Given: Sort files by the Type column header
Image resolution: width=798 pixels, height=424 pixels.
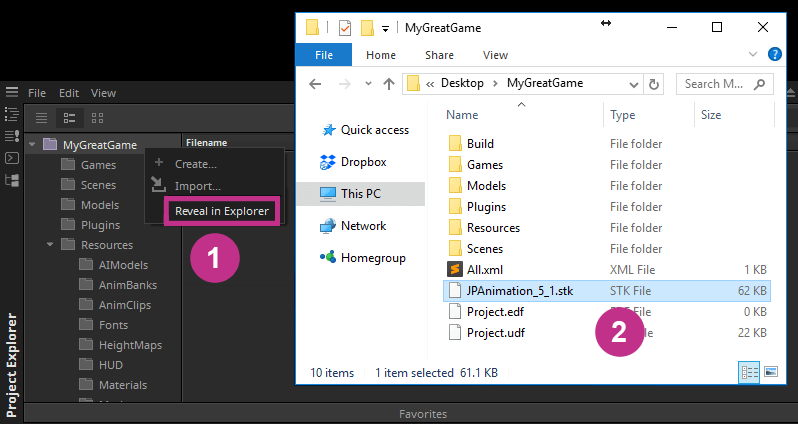Looking at the screenshot, I should tap(623, 115).
